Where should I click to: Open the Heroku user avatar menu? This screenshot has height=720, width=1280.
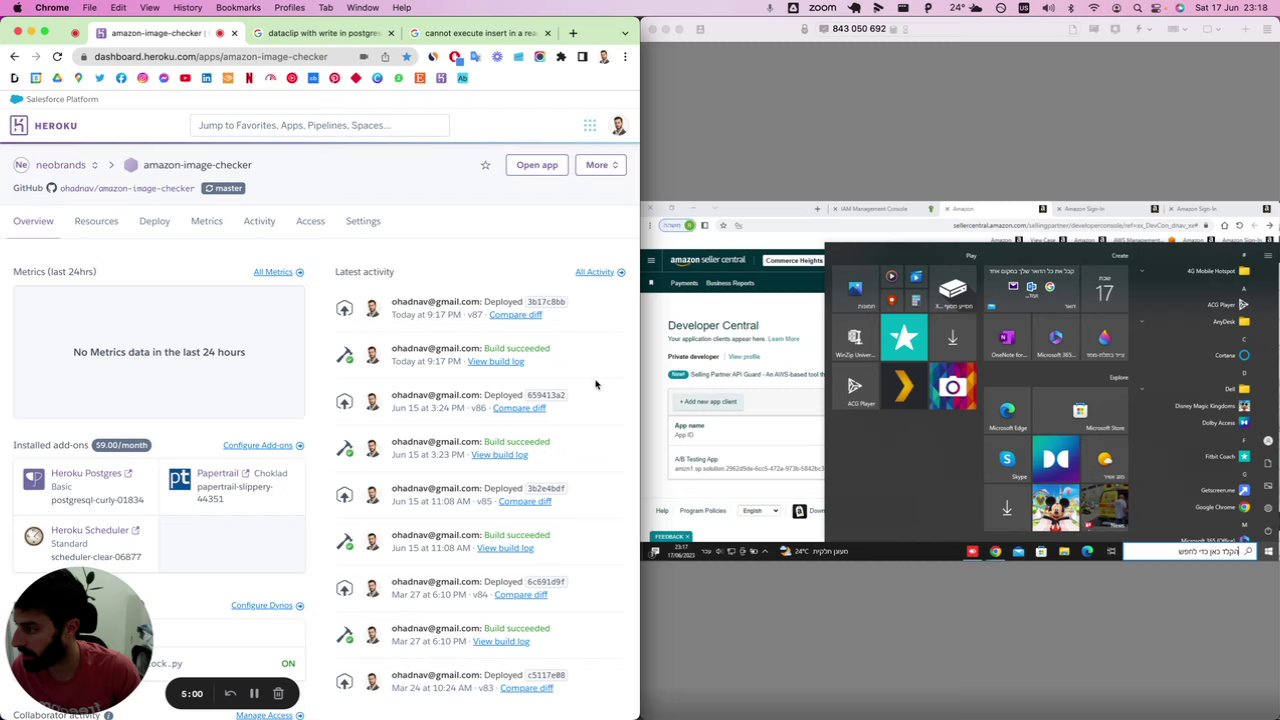pyautogui.click(x=618, y=125)
